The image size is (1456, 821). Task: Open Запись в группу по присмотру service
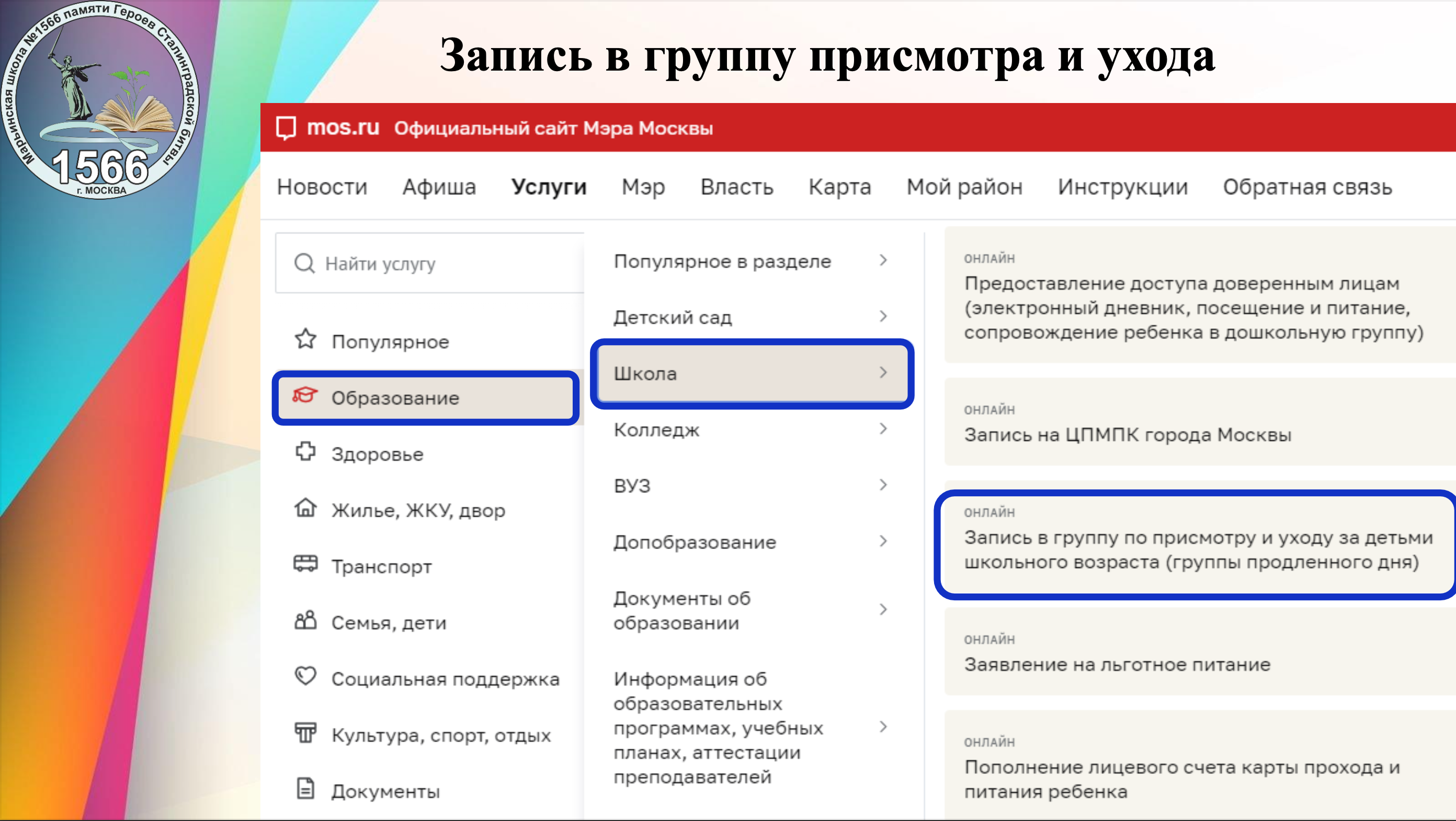click(1196, 545)
